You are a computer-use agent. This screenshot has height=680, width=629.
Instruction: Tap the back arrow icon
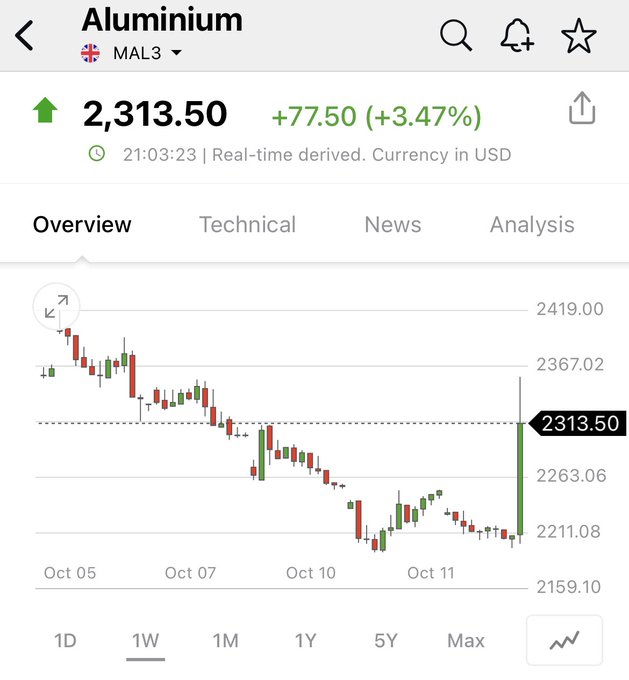25,36
